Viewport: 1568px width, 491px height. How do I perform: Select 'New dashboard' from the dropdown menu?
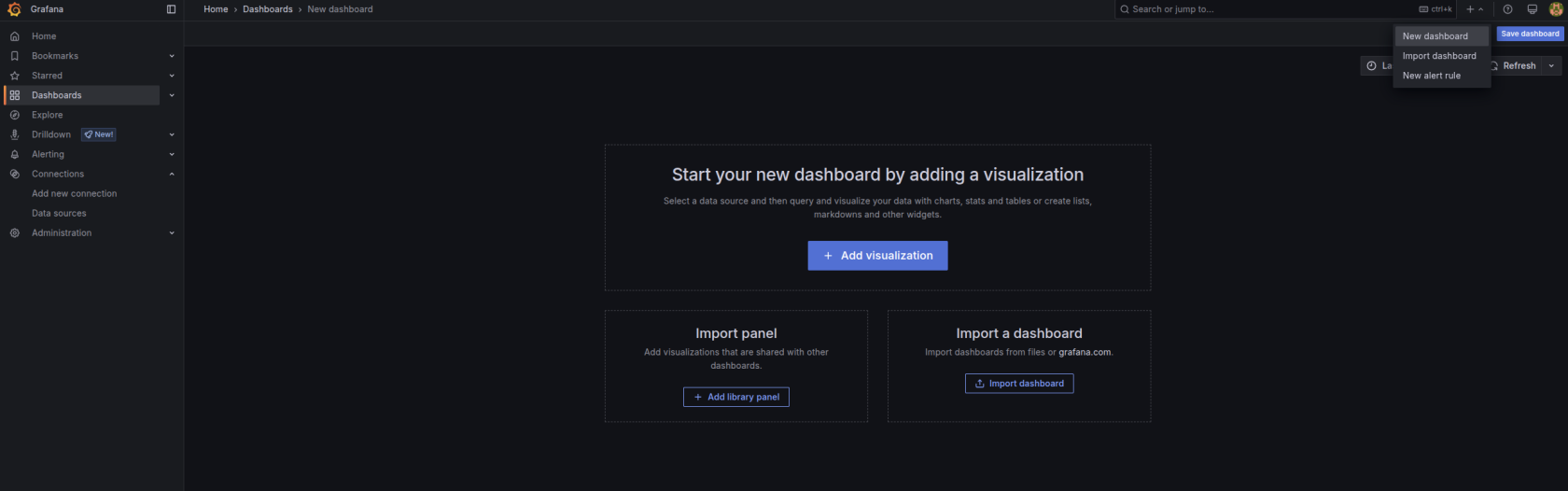pos(1441,36)
